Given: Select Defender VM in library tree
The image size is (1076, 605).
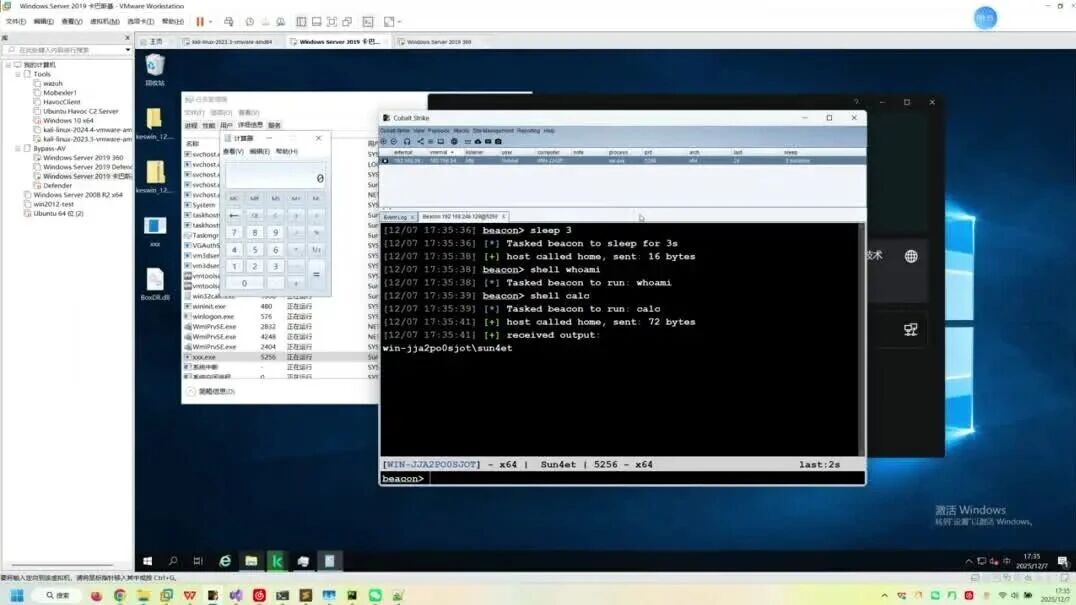Looking at the screenshot, I should coord(58,185).
